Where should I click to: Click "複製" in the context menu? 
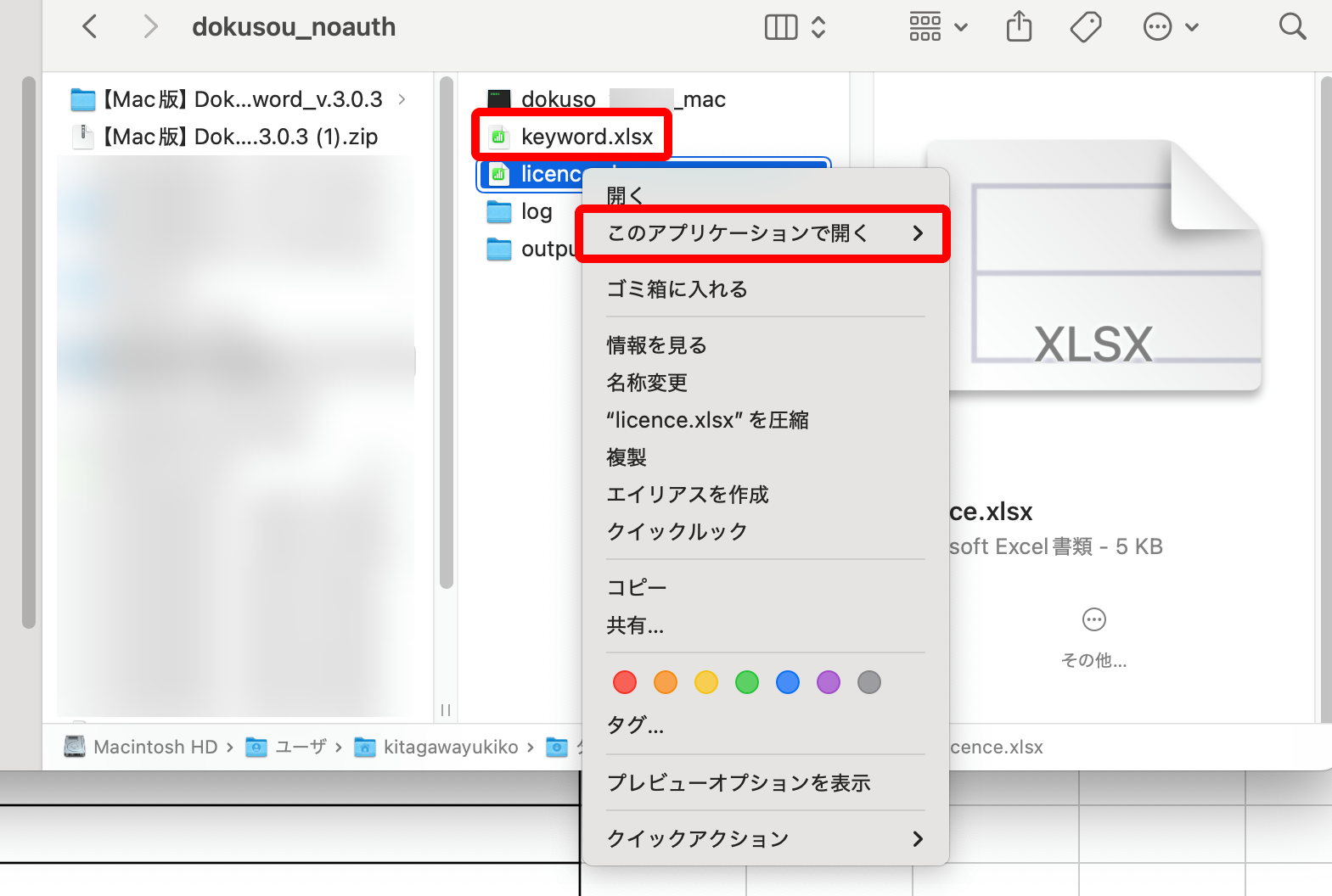(627, 457)
